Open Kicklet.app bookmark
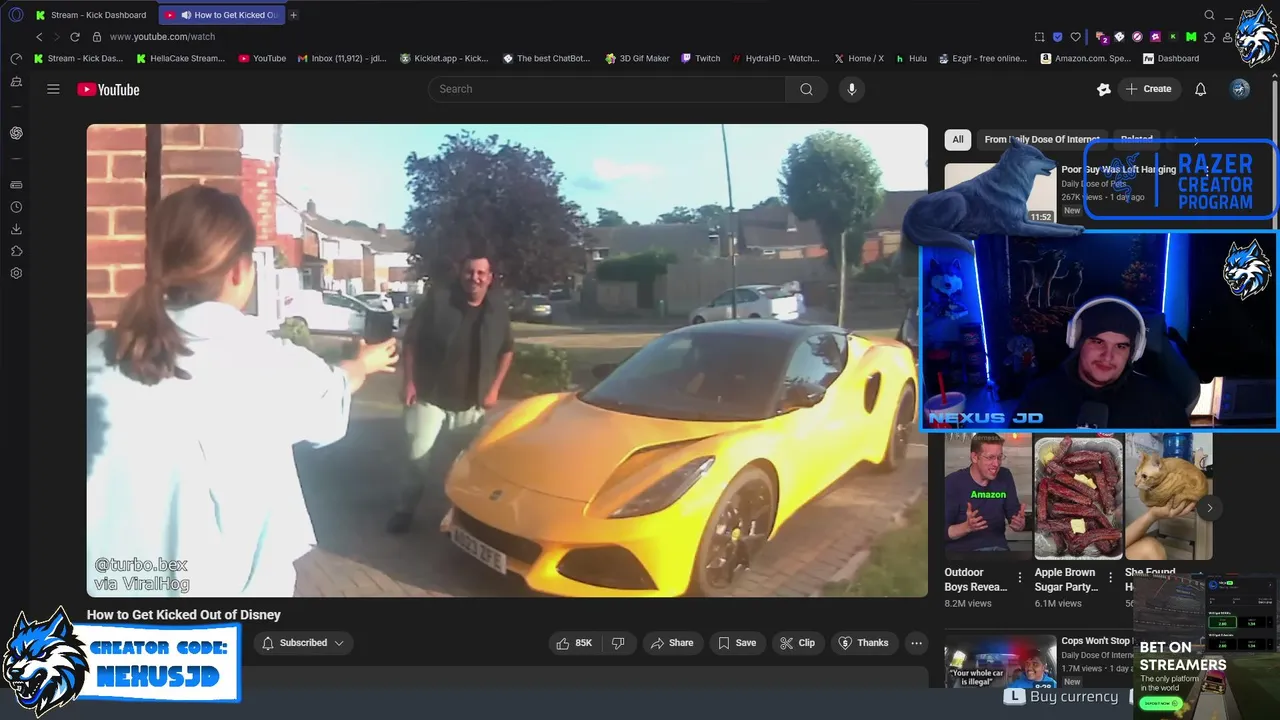 pyautogui.click(x=444, y=59)
